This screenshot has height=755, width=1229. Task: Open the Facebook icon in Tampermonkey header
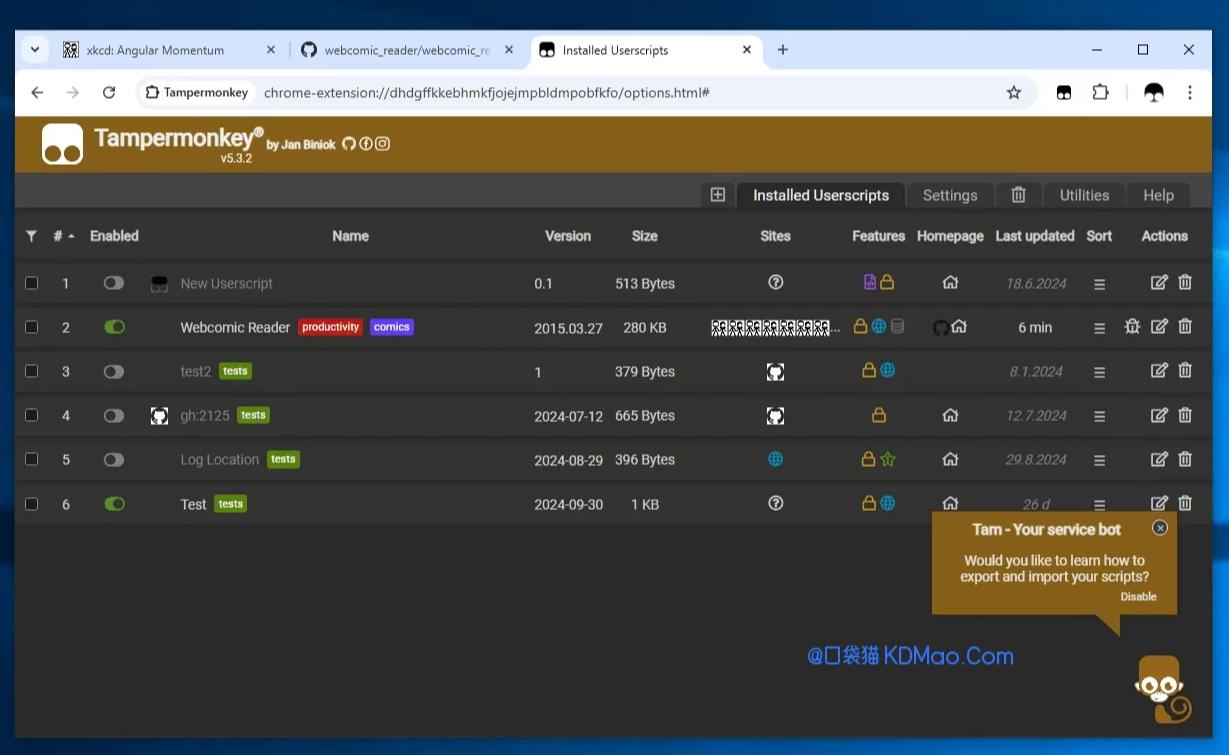point(365,144)
